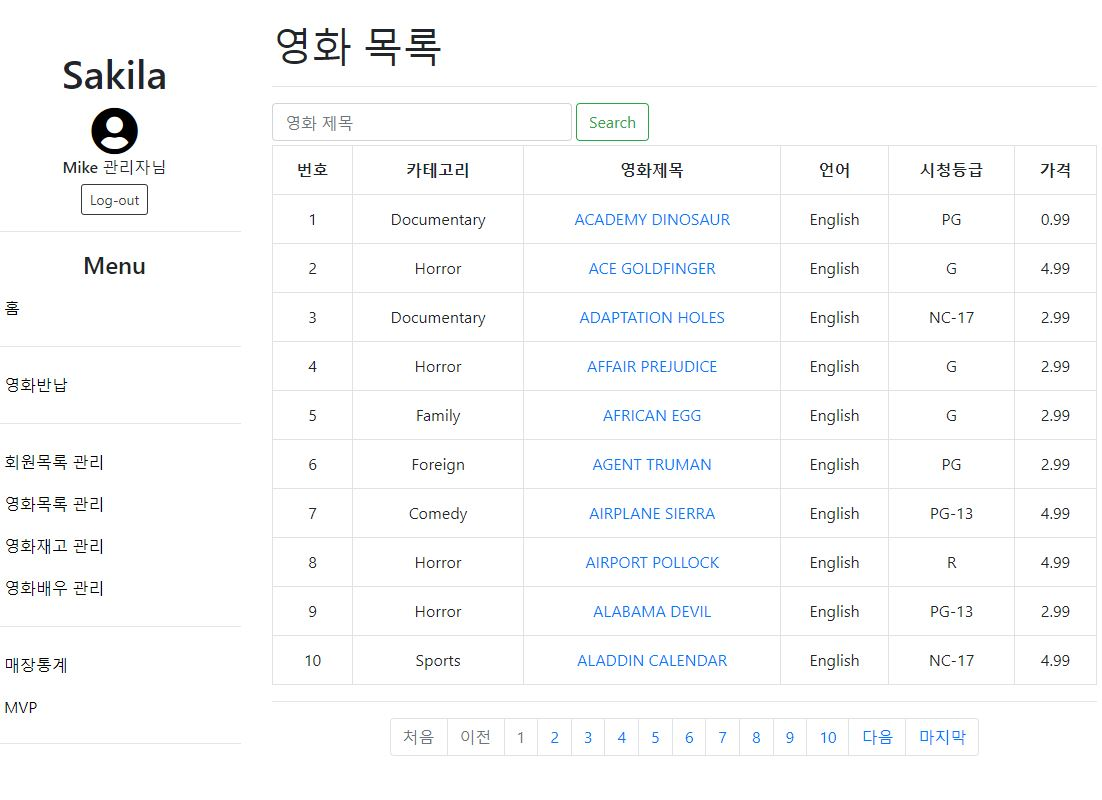Open the ACADEMY DINOSAUR movie link
1102x800 pixels.
[x=652, y=219]
